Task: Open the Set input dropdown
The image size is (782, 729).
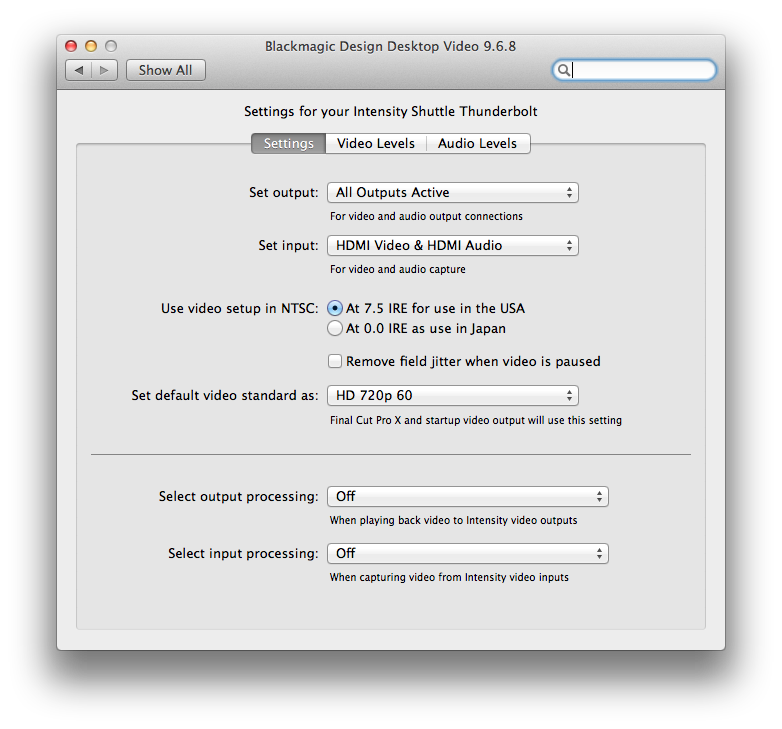Action: (x=453, y=245)
